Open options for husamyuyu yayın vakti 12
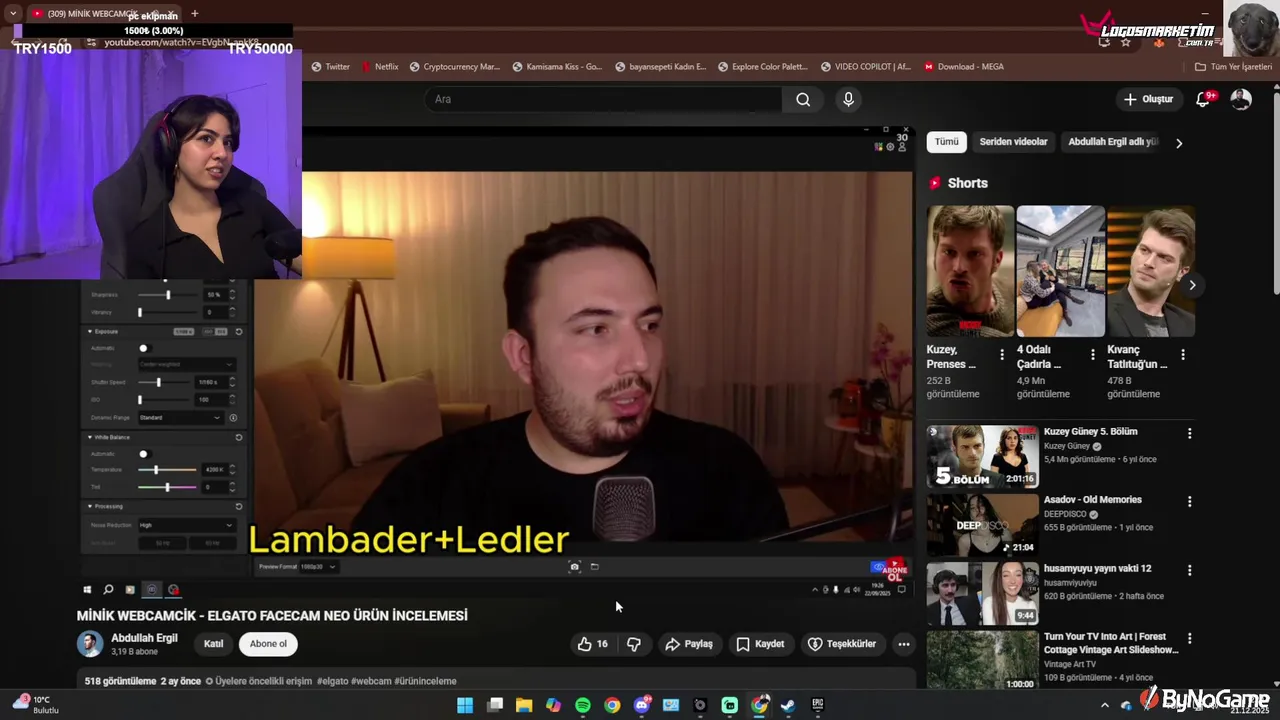This screenshot has height=720, width=1280. coord(1189,570)
